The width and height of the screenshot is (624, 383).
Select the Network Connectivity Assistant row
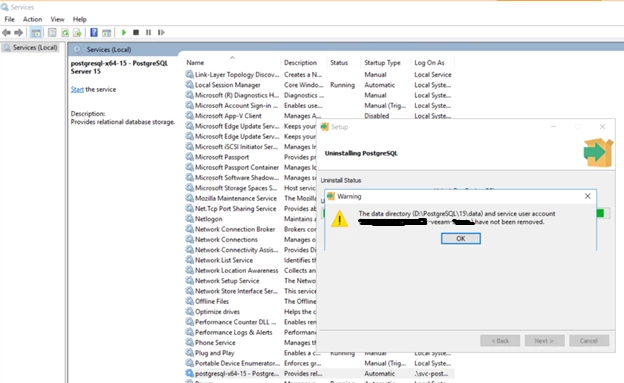(x=251, y=250)
